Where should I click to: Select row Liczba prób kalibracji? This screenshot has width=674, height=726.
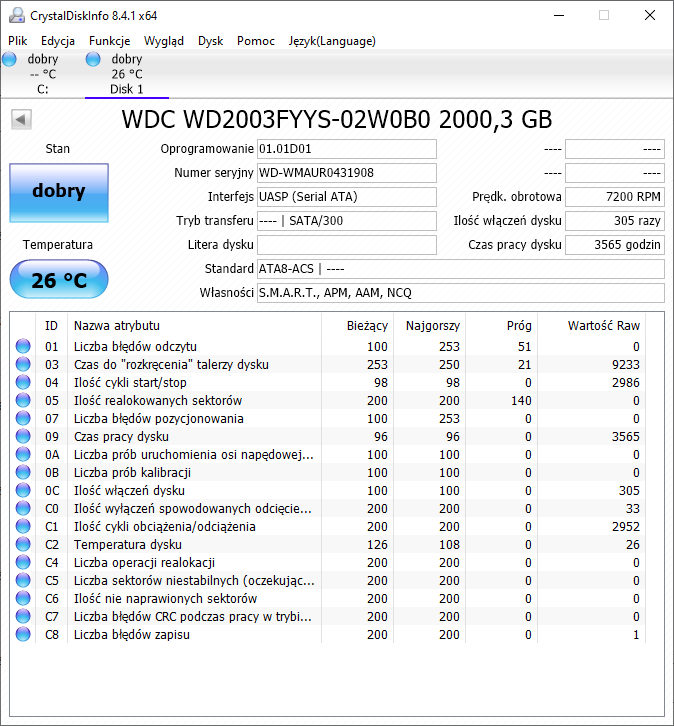(x=327, y=472)
